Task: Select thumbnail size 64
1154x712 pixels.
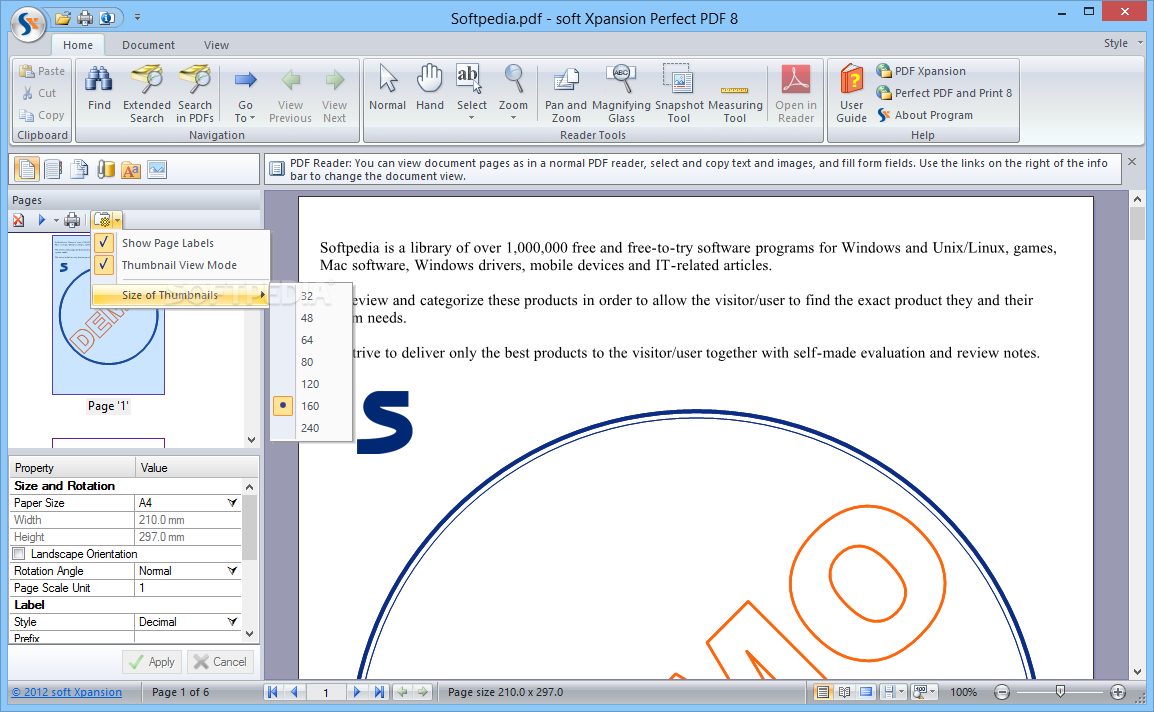Action: (x=311, y=340)
